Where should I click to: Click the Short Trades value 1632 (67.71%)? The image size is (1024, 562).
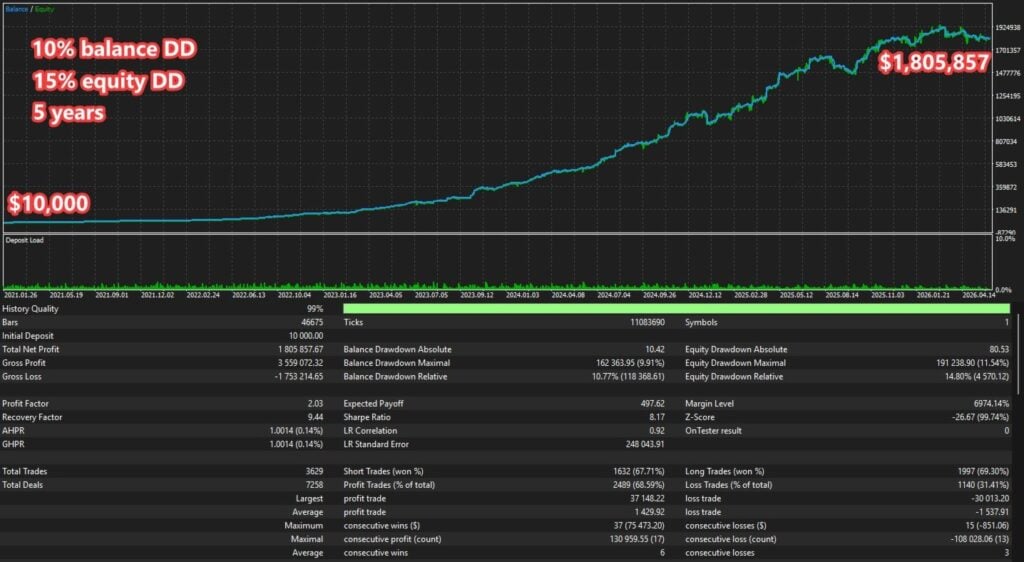638,471
